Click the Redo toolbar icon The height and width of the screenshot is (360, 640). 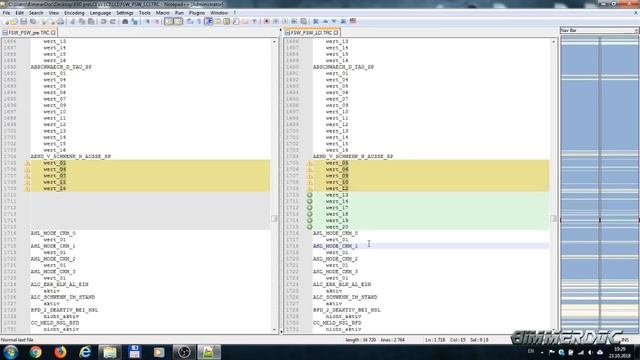(x=113, y=21)
